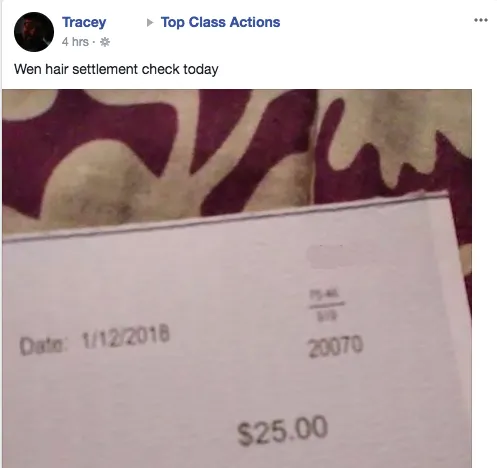The height and width of the screenshot is (468, 497).
Task: Click the 'Wen hair settlement check today' text
Action: click(x=116, y=69)
